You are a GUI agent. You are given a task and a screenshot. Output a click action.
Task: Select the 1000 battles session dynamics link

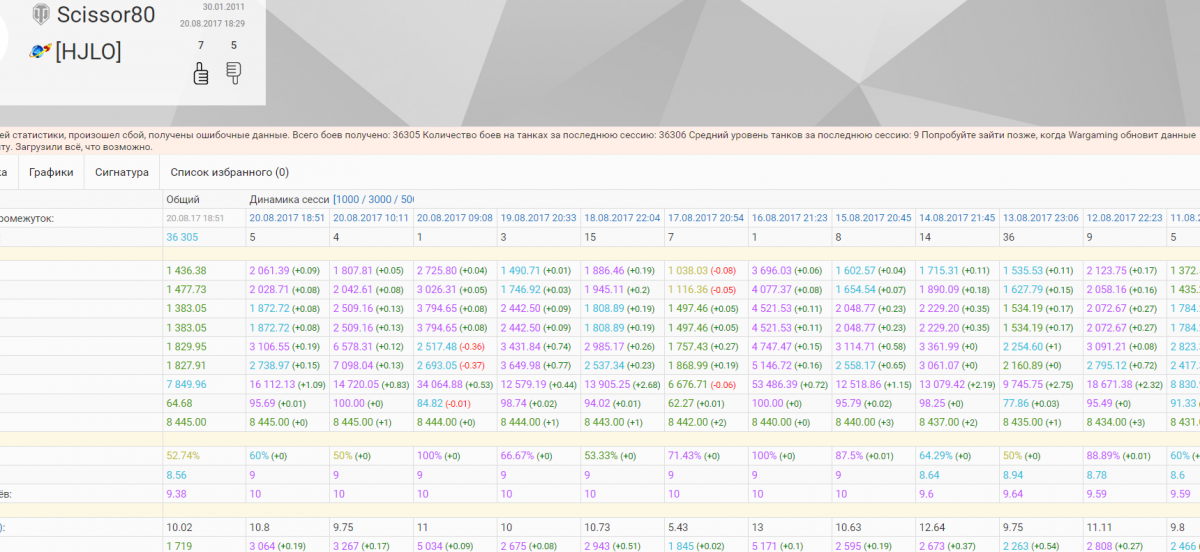click(349, 199)
